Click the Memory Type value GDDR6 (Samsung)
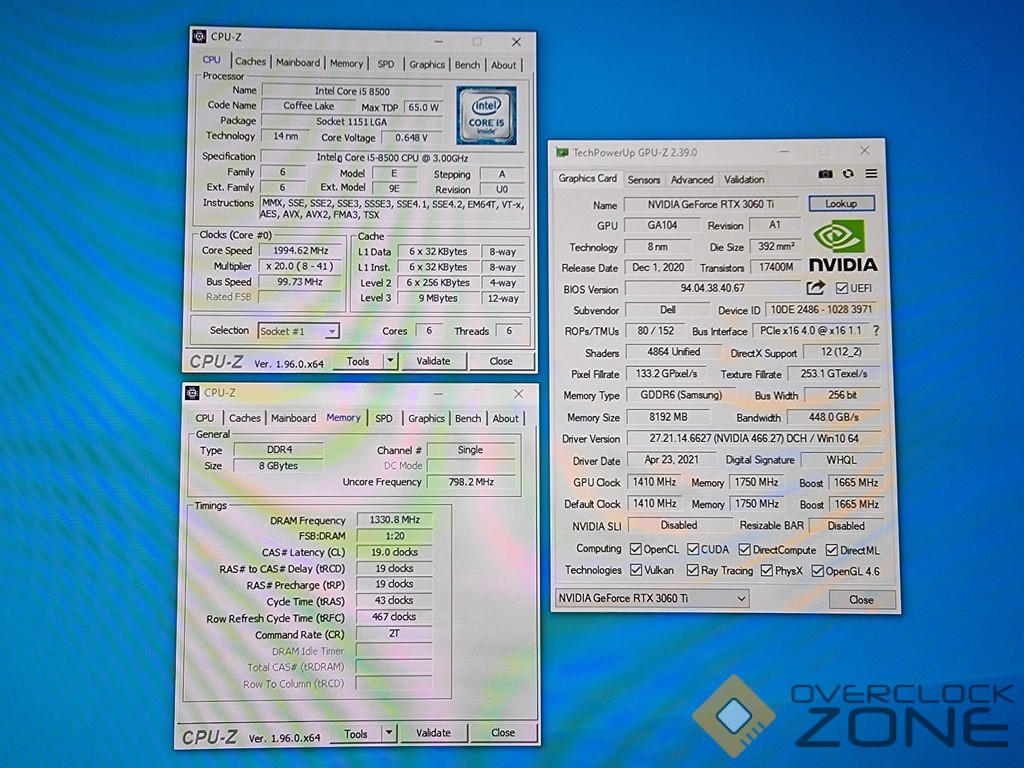The image size is (1024, 768). click(680, 394)
